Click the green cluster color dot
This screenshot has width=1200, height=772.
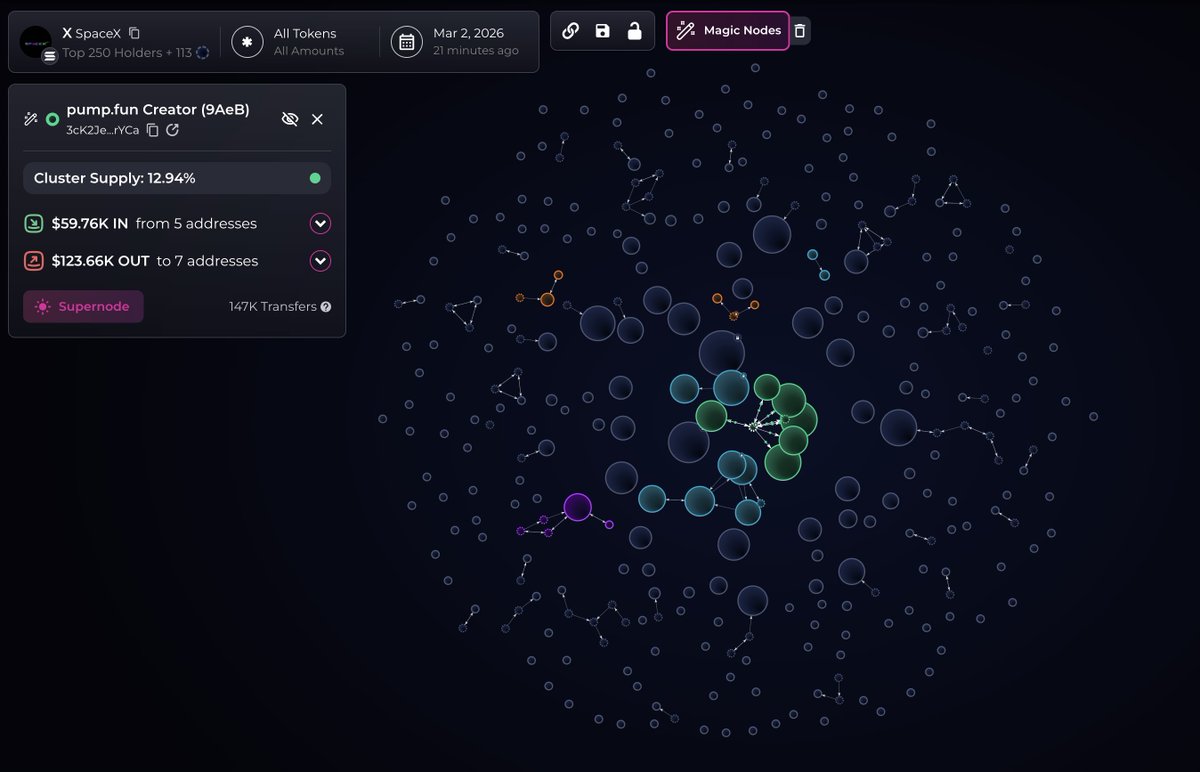[x=315, y=178]
